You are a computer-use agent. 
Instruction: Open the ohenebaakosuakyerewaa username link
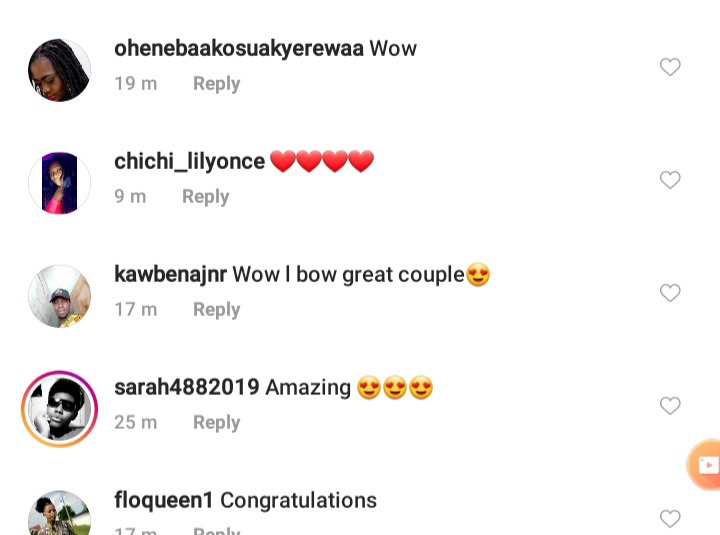[x=239, y=49]
